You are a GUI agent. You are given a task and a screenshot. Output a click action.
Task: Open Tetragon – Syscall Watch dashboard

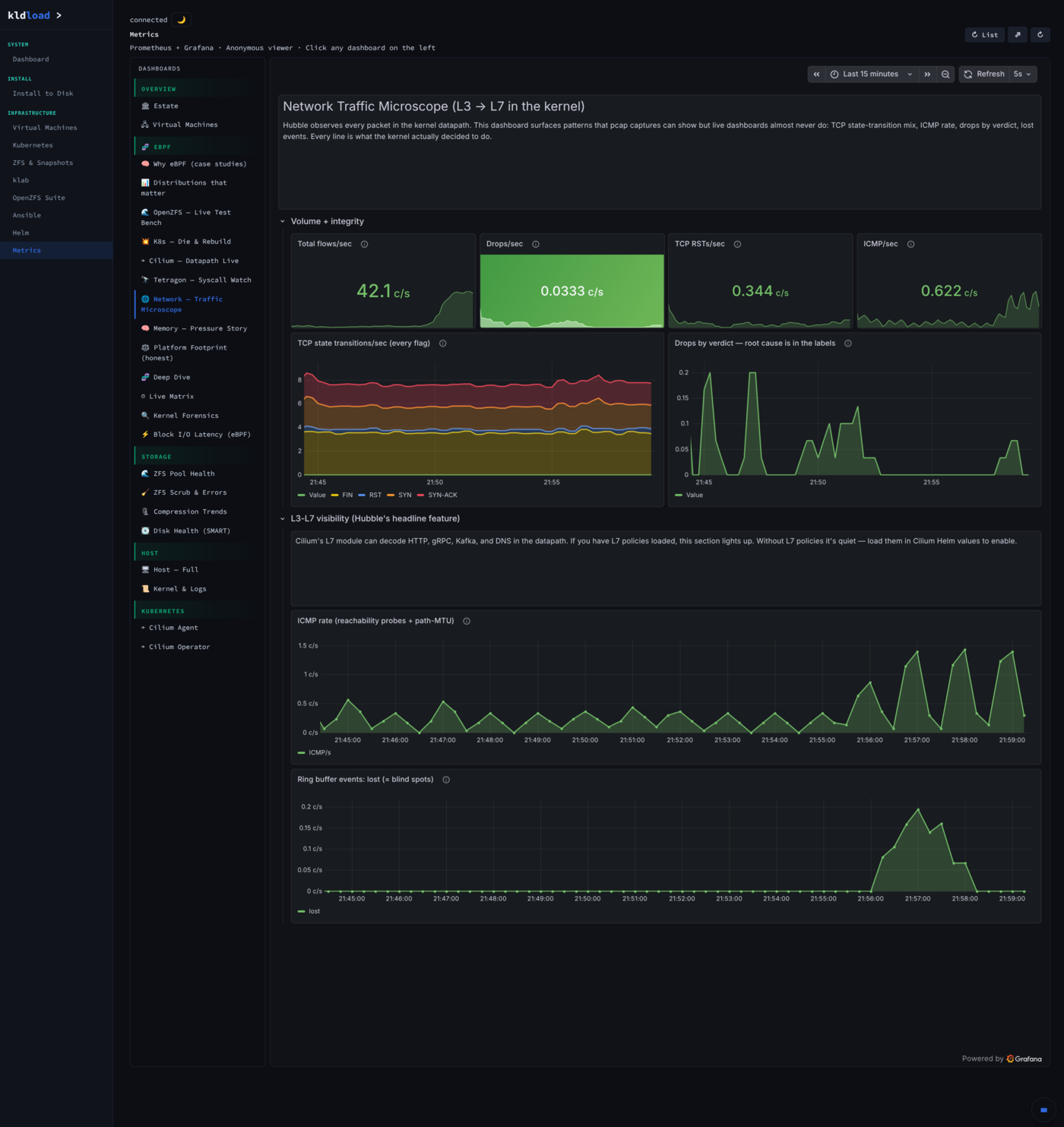[195, 280]
